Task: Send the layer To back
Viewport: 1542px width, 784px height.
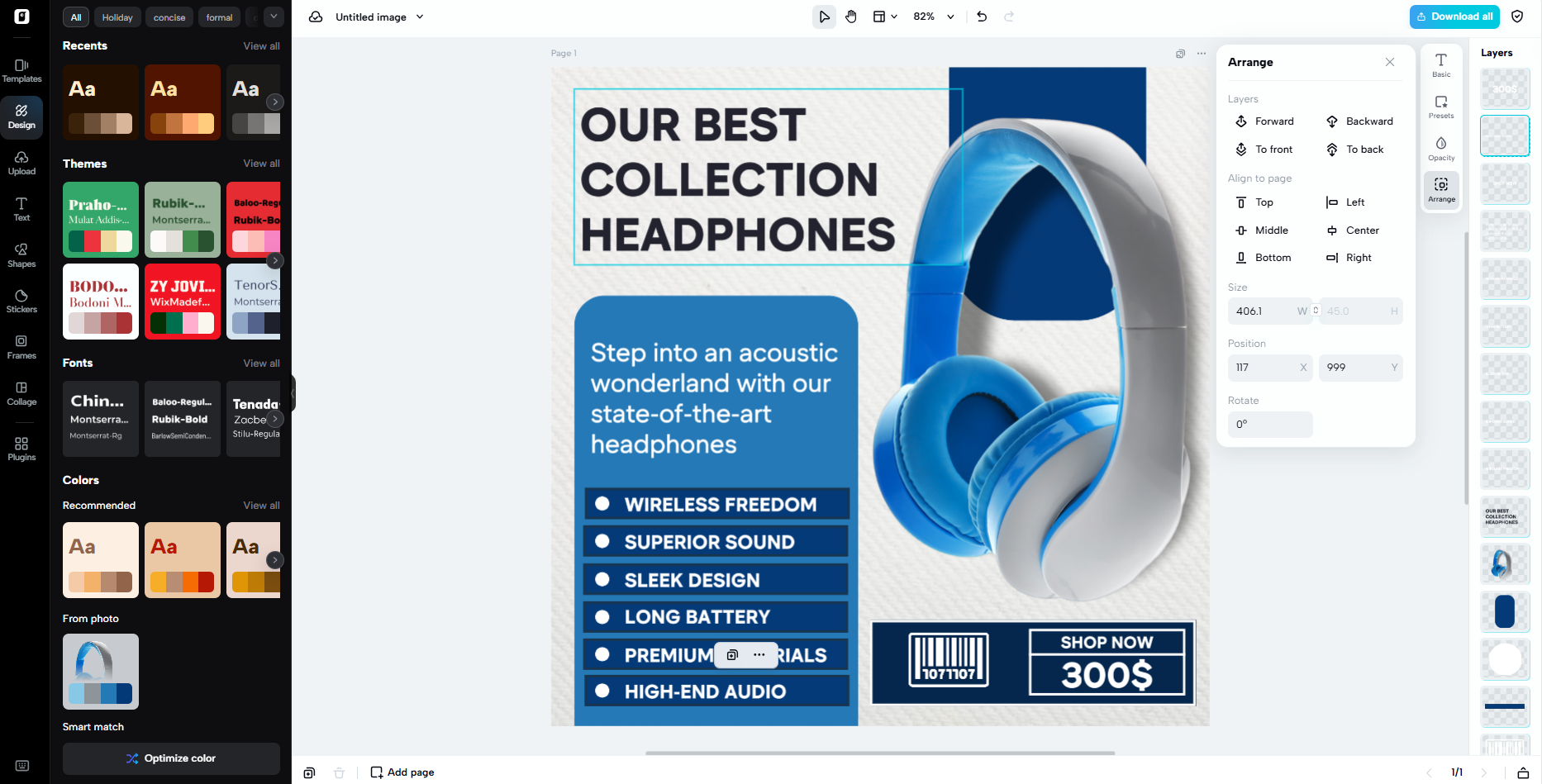Action: pos(1355,150)
